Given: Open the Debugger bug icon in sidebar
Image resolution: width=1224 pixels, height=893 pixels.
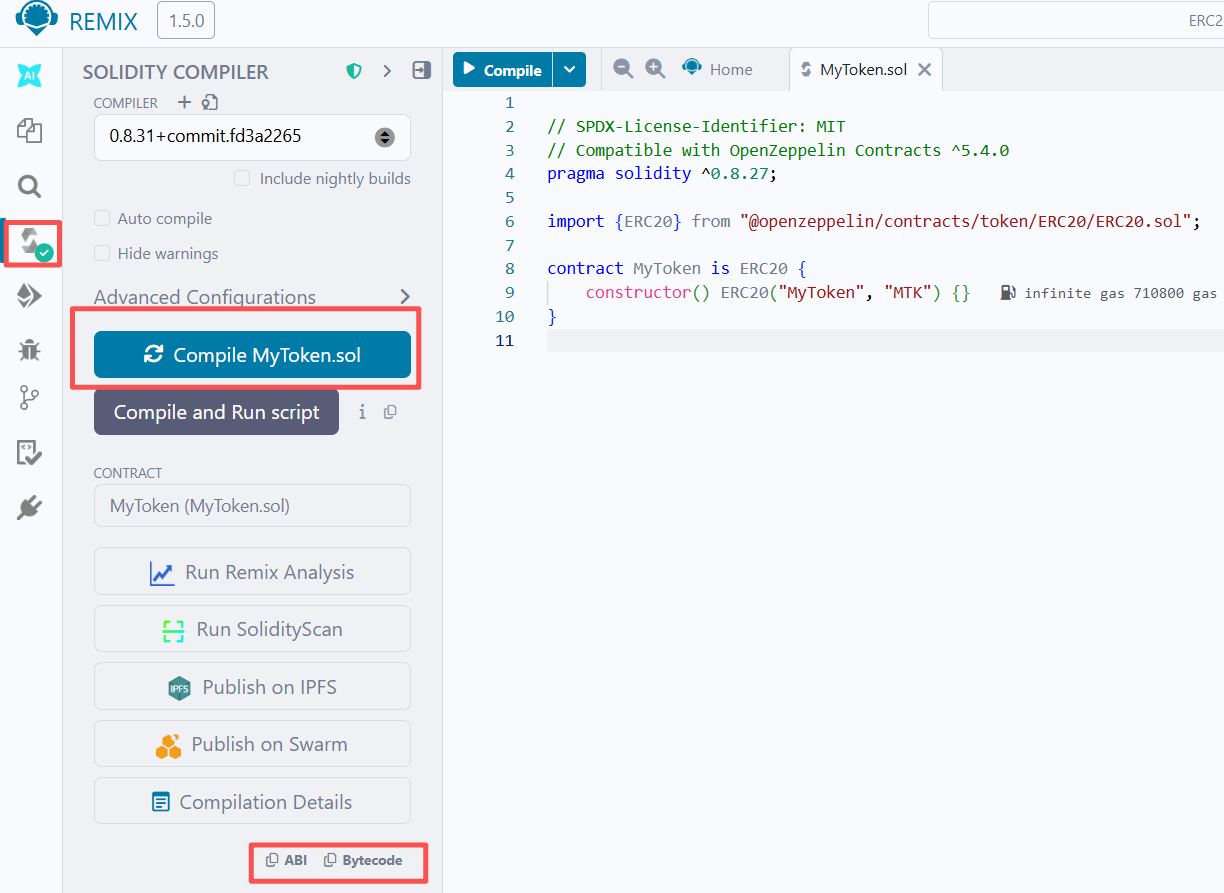Looking at the screenshot, I should tap(30, 350).
